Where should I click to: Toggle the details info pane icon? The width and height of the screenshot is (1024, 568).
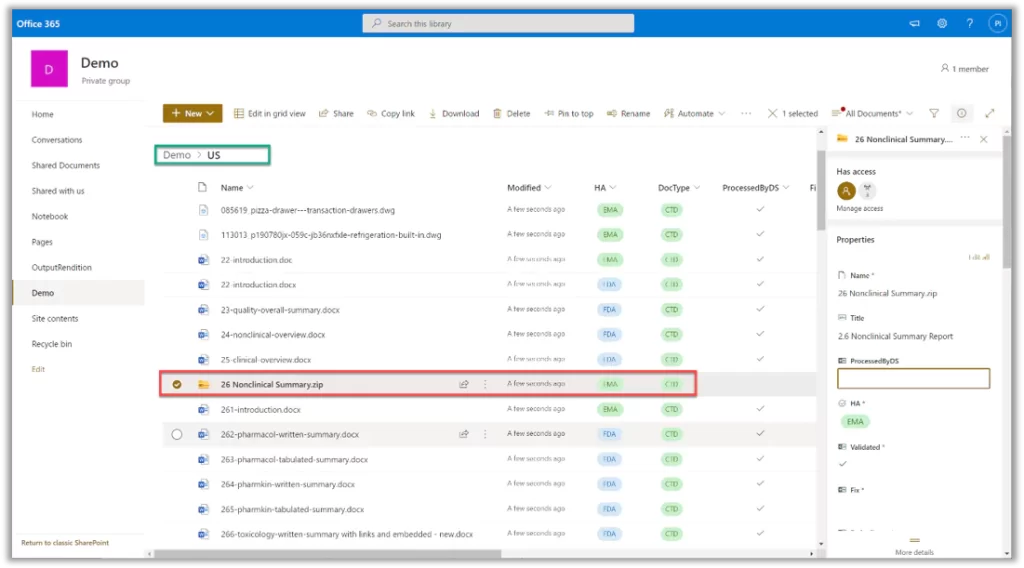pyautogui.click(x=961, y=114)
